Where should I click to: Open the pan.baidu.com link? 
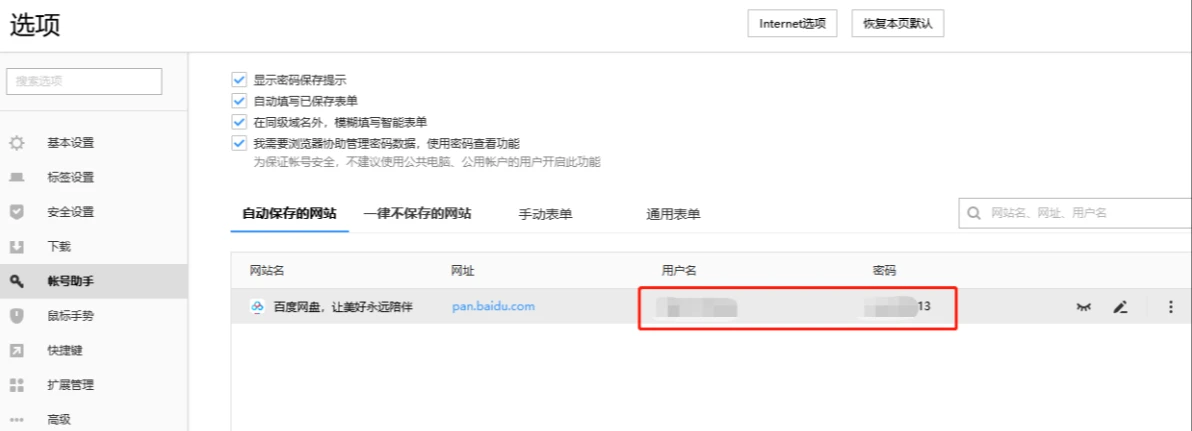(493, 306)
